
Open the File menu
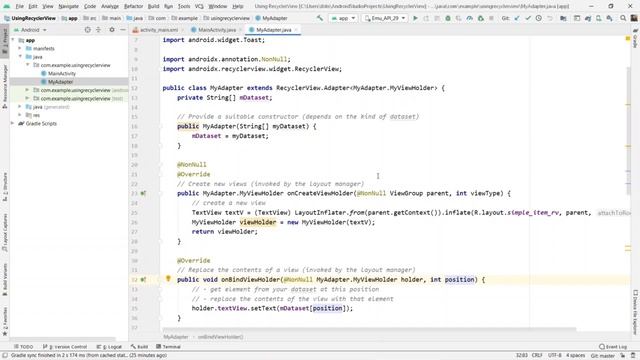(x=20, y=6)
